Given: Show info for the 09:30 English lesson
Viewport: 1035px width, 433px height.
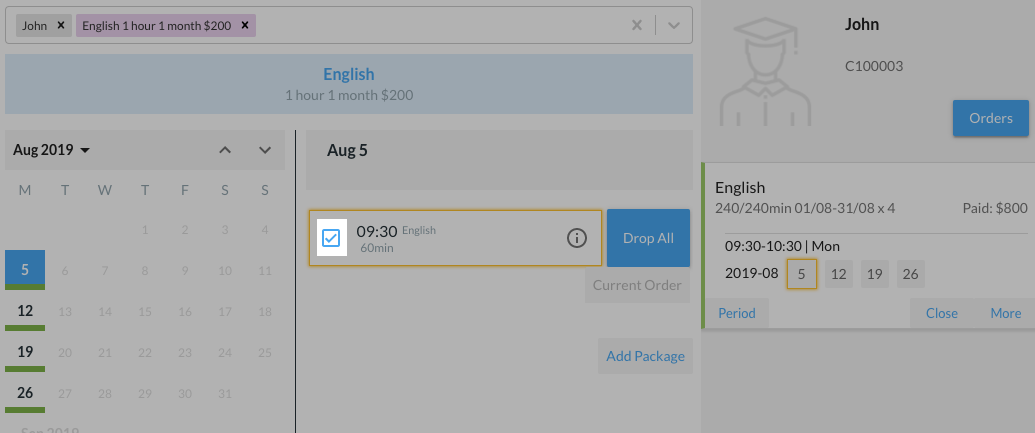Looking at the screenshot, I should tap(577, 238).
